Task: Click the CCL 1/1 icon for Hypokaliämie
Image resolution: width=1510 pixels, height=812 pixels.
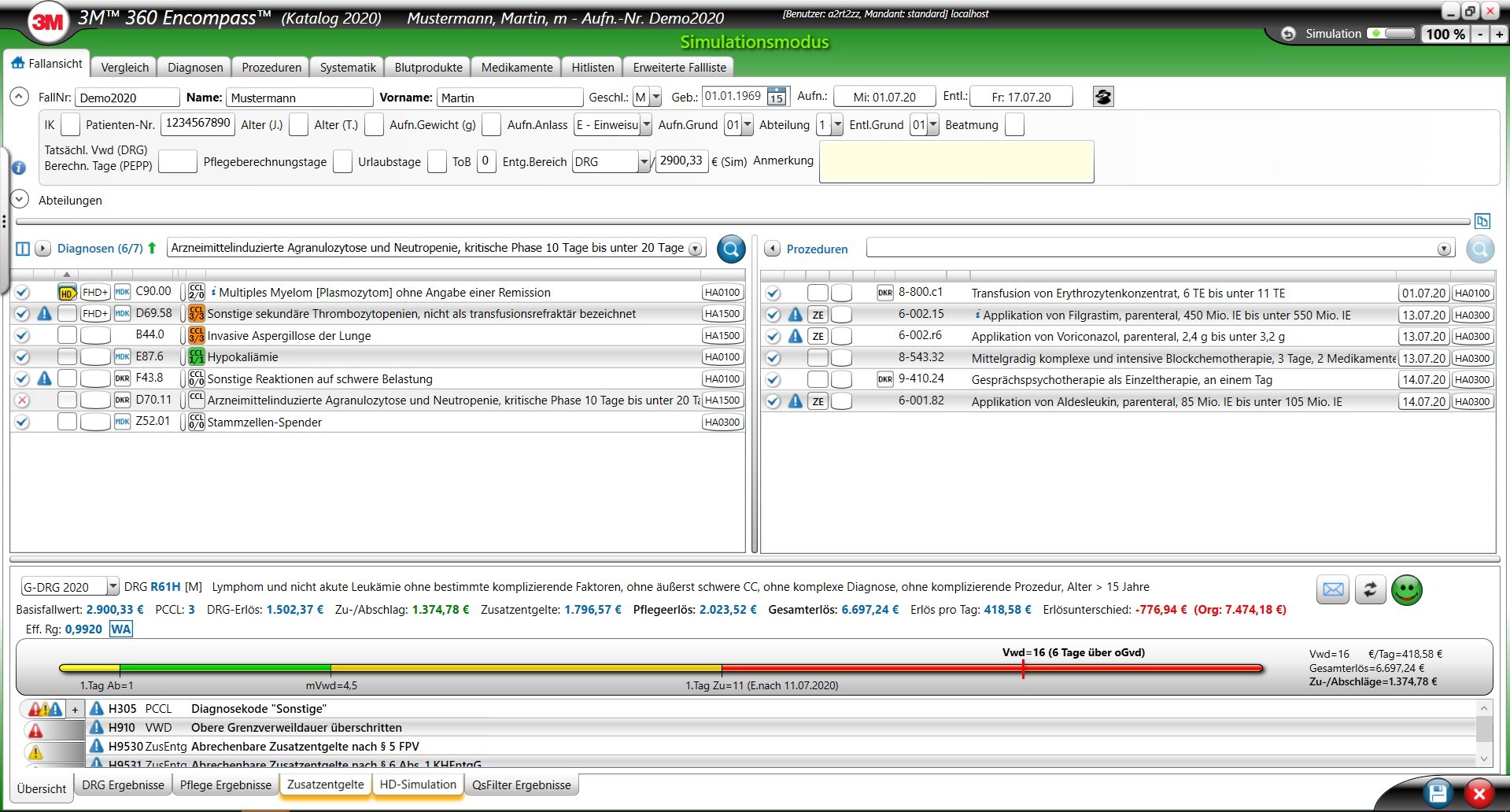Action: [197, 357]
